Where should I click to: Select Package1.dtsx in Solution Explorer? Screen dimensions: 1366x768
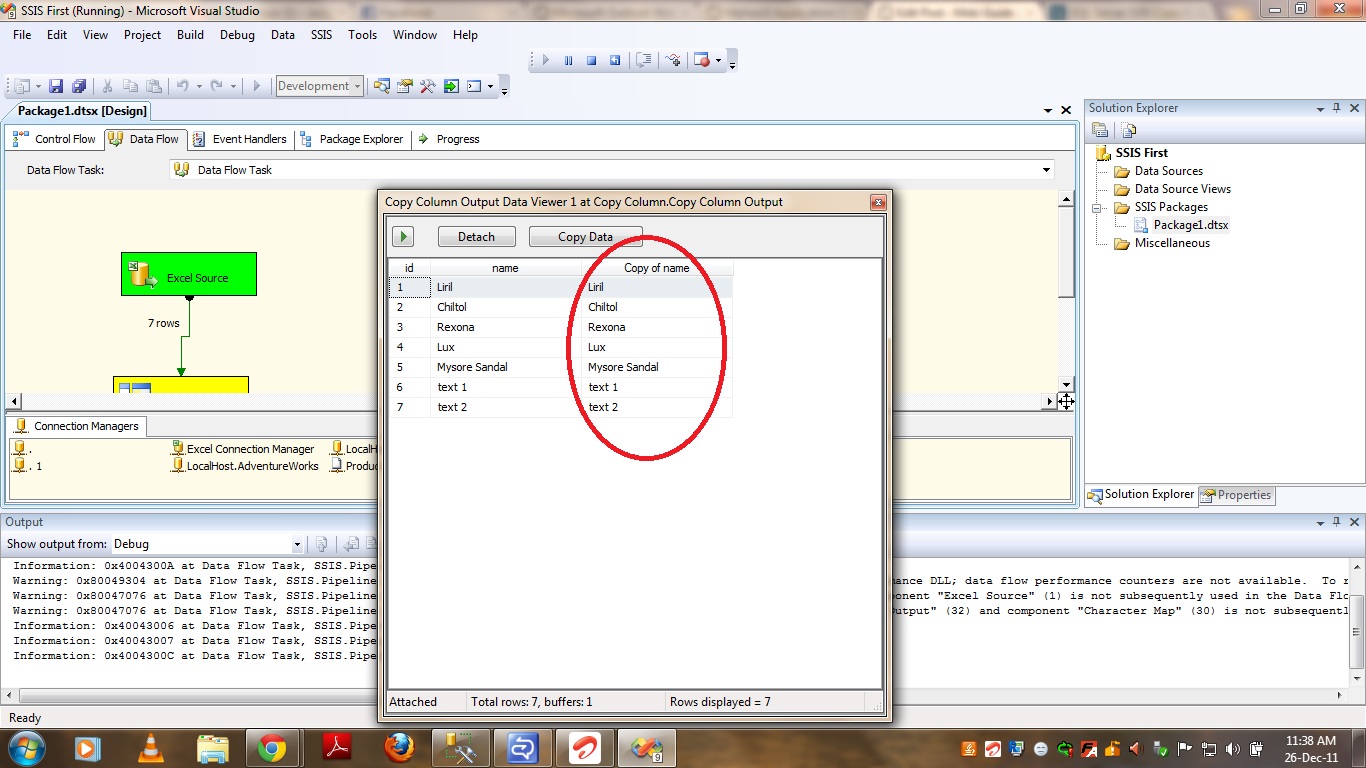(x=1190, y=225)
